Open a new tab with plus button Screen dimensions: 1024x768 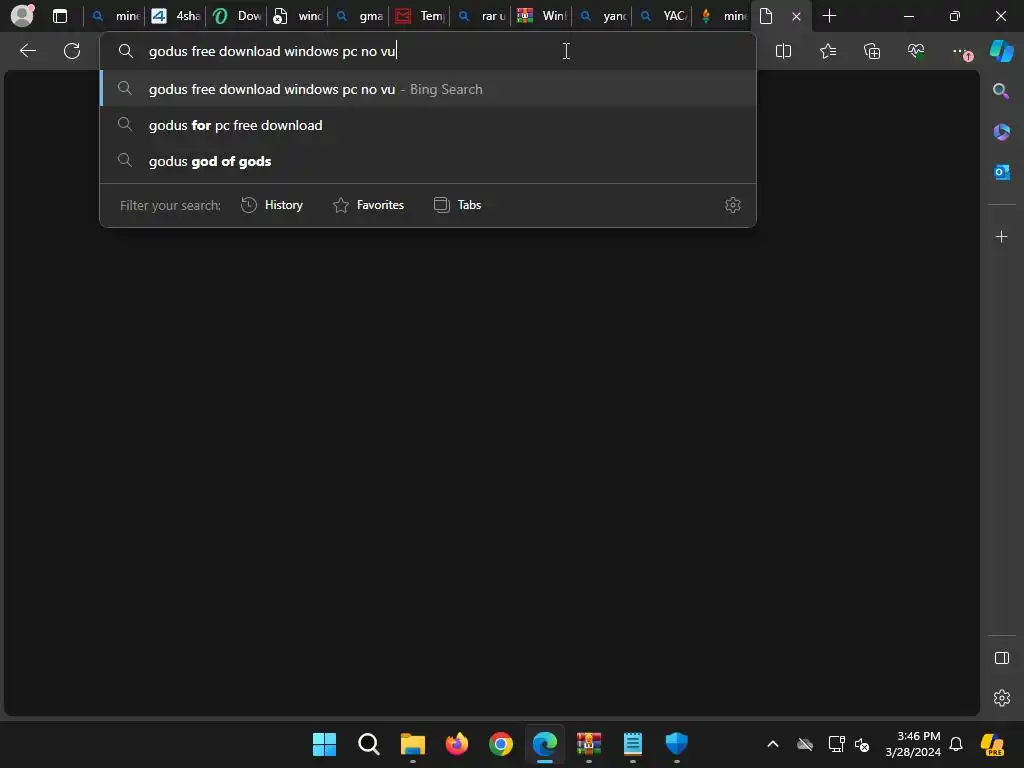829,16
